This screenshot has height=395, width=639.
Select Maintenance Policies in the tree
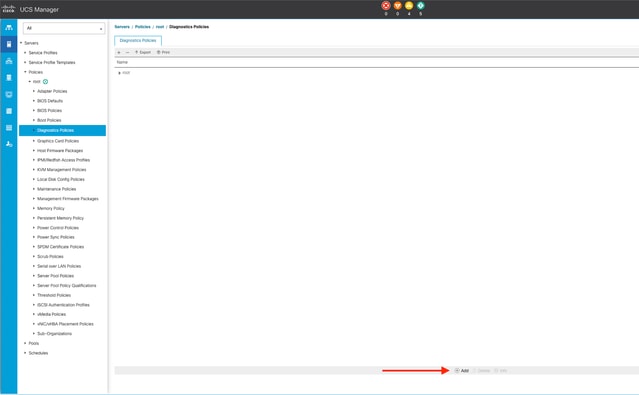coord(56,189)
